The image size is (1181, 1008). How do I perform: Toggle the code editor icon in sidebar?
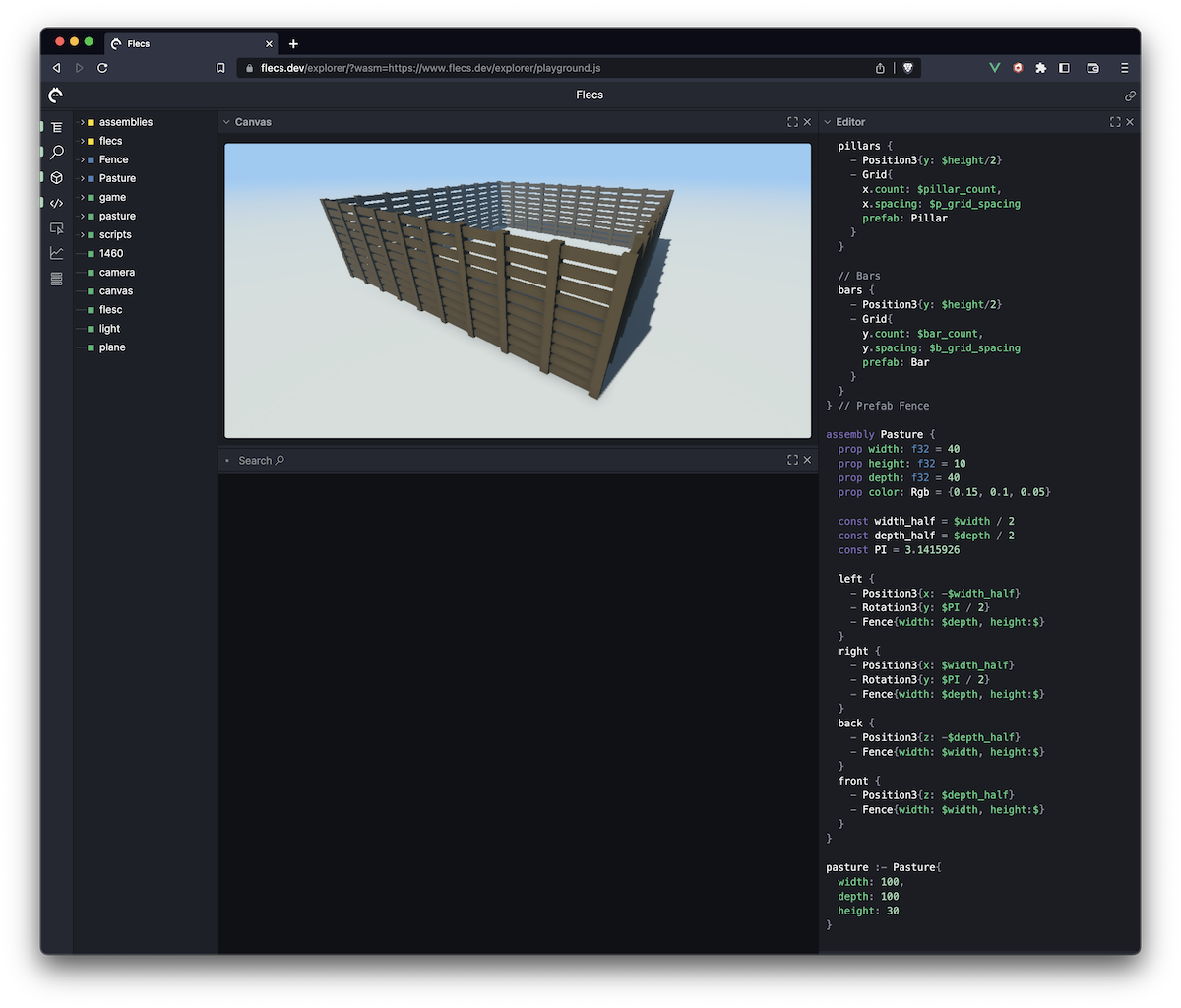click(x=57, y=203)
